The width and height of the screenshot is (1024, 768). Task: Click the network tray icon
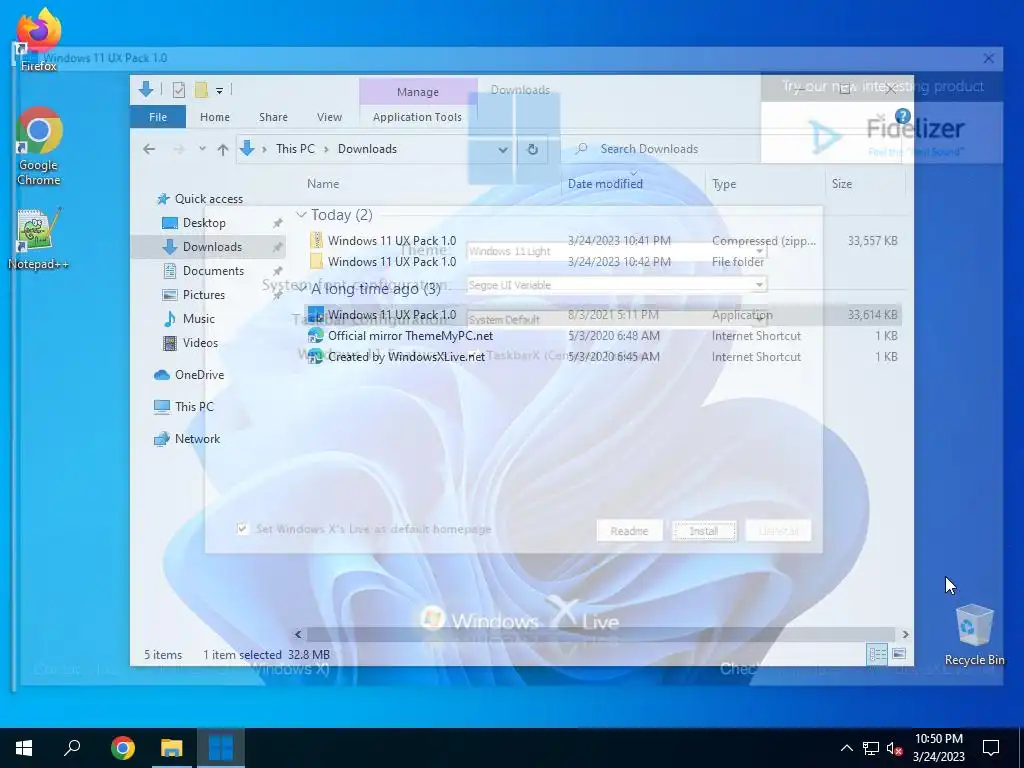pyautogui.click(x=871, y=748)
